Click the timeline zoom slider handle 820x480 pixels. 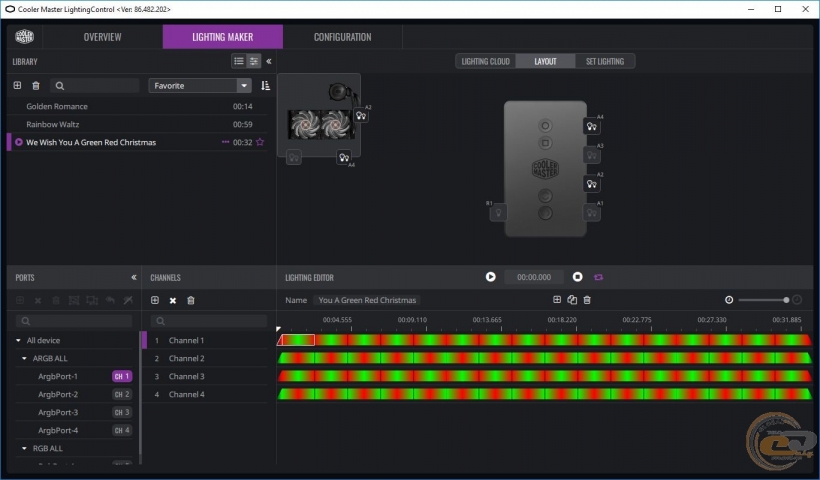tap(787, 300)
